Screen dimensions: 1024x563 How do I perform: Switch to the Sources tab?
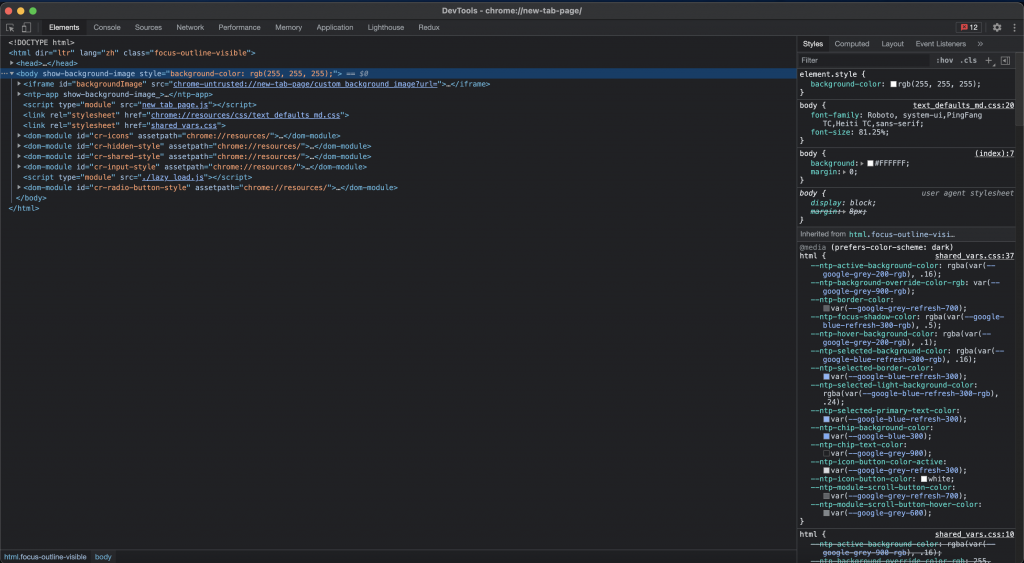point(148,27)
